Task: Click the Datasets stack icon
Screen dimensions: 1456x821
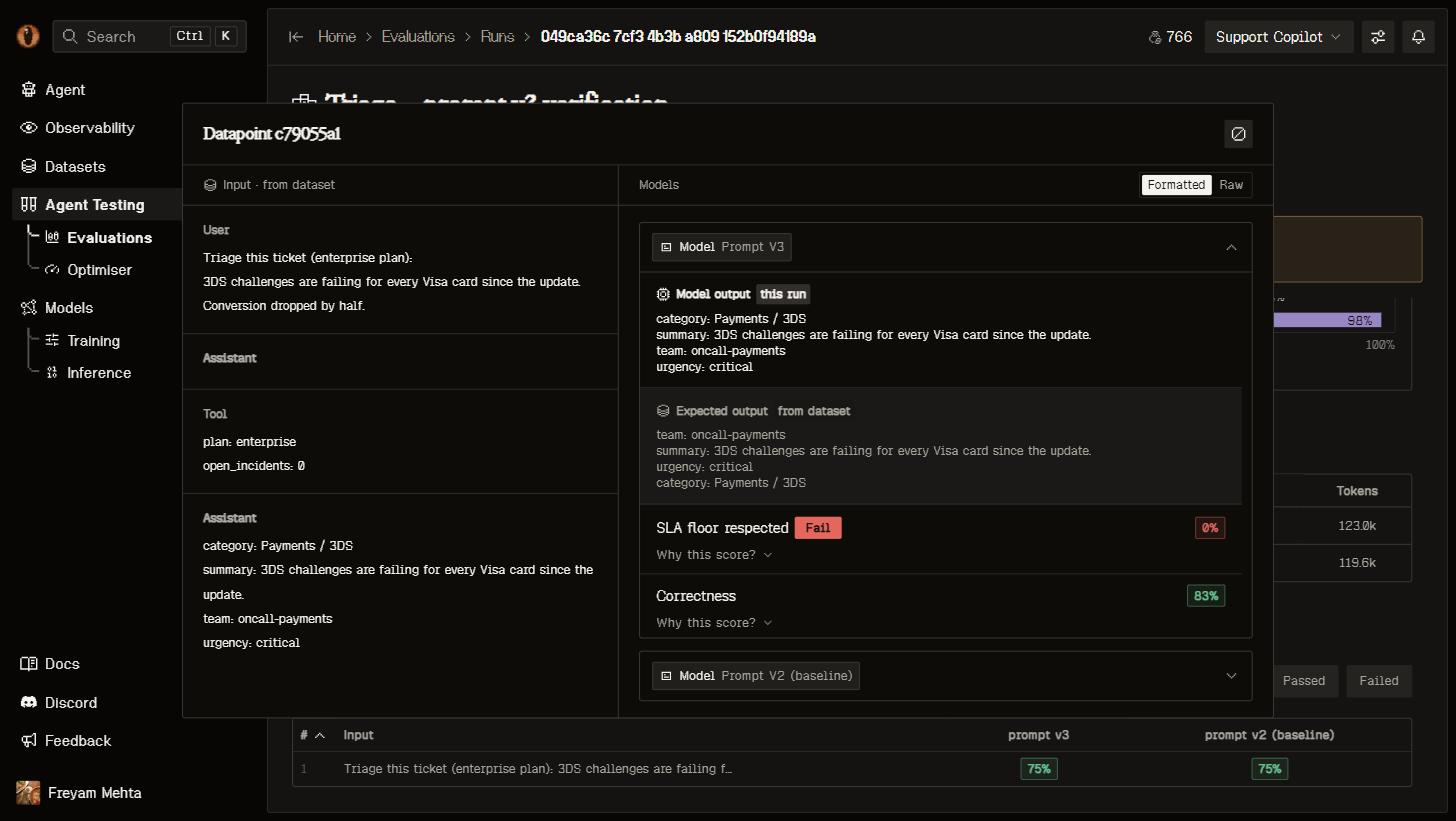Action: pyautogui.click(x=29, y=167)
